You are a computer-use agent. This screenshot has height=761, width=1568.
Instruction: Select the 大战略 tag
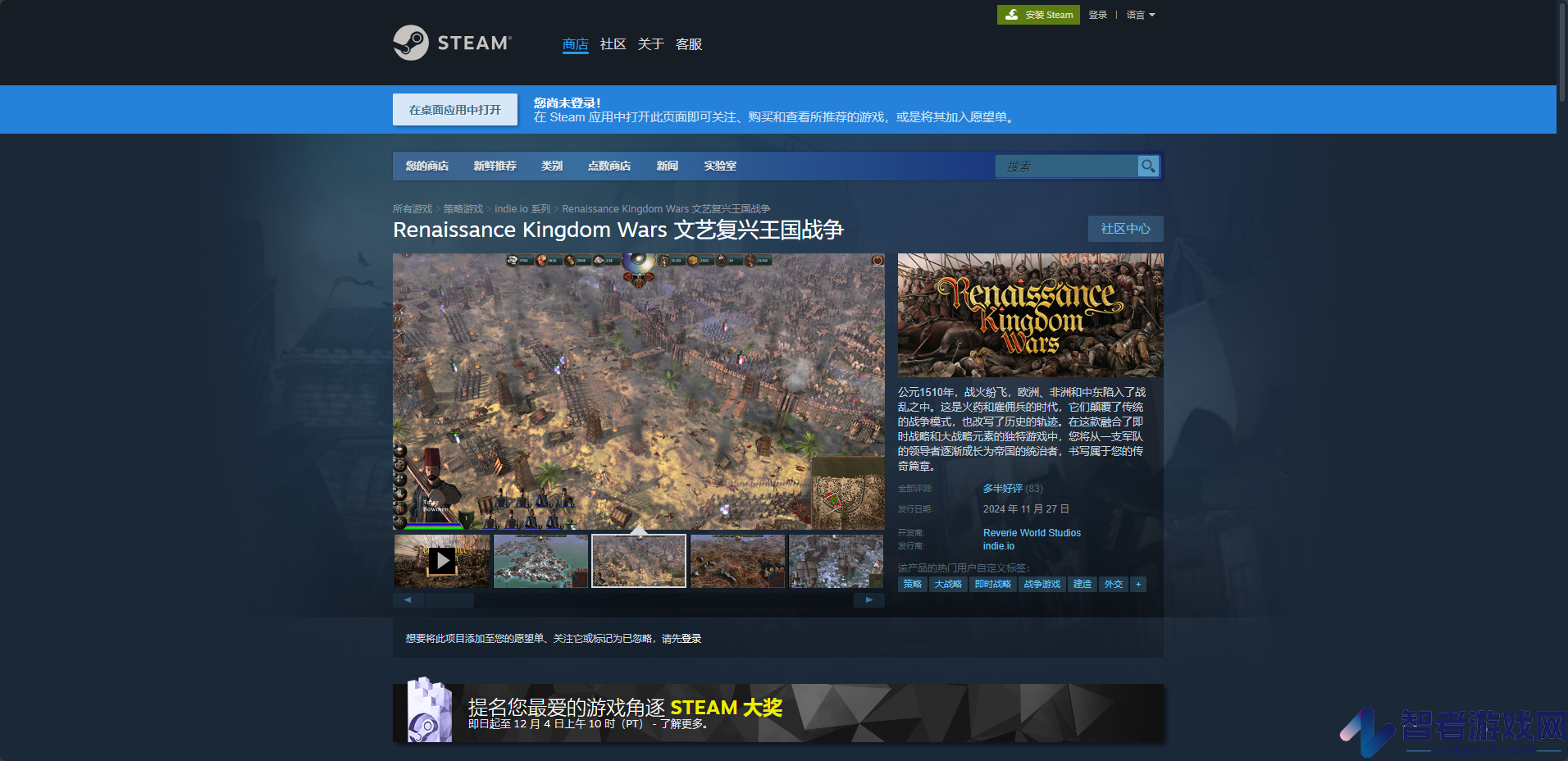click(x=948, y=584)
